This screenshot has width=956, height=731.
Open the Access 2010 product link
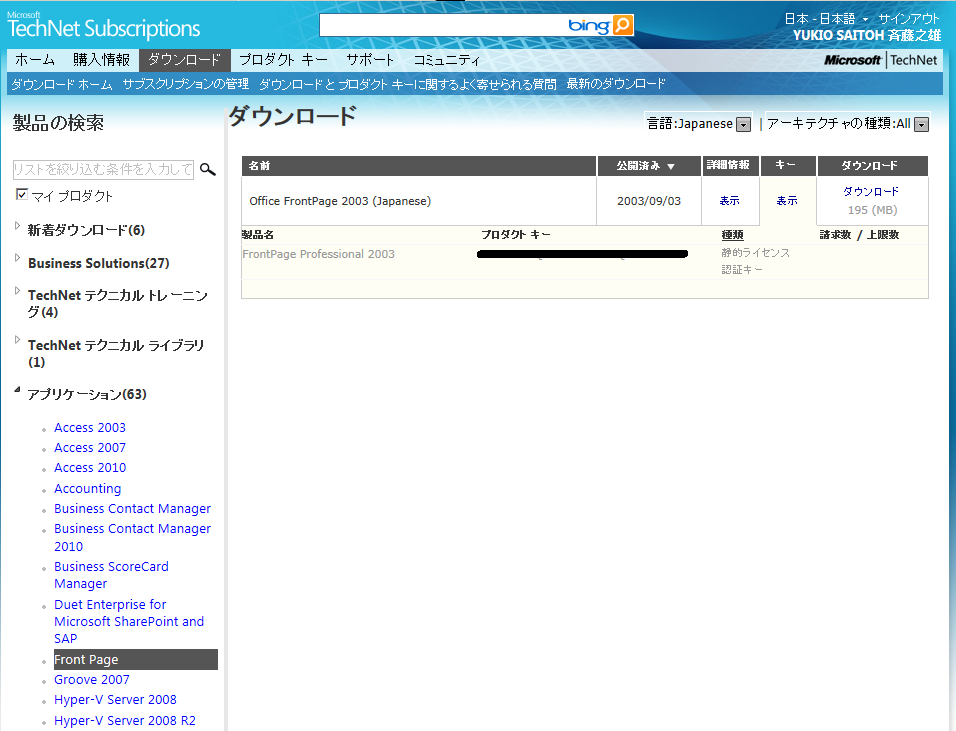[90, 468]
